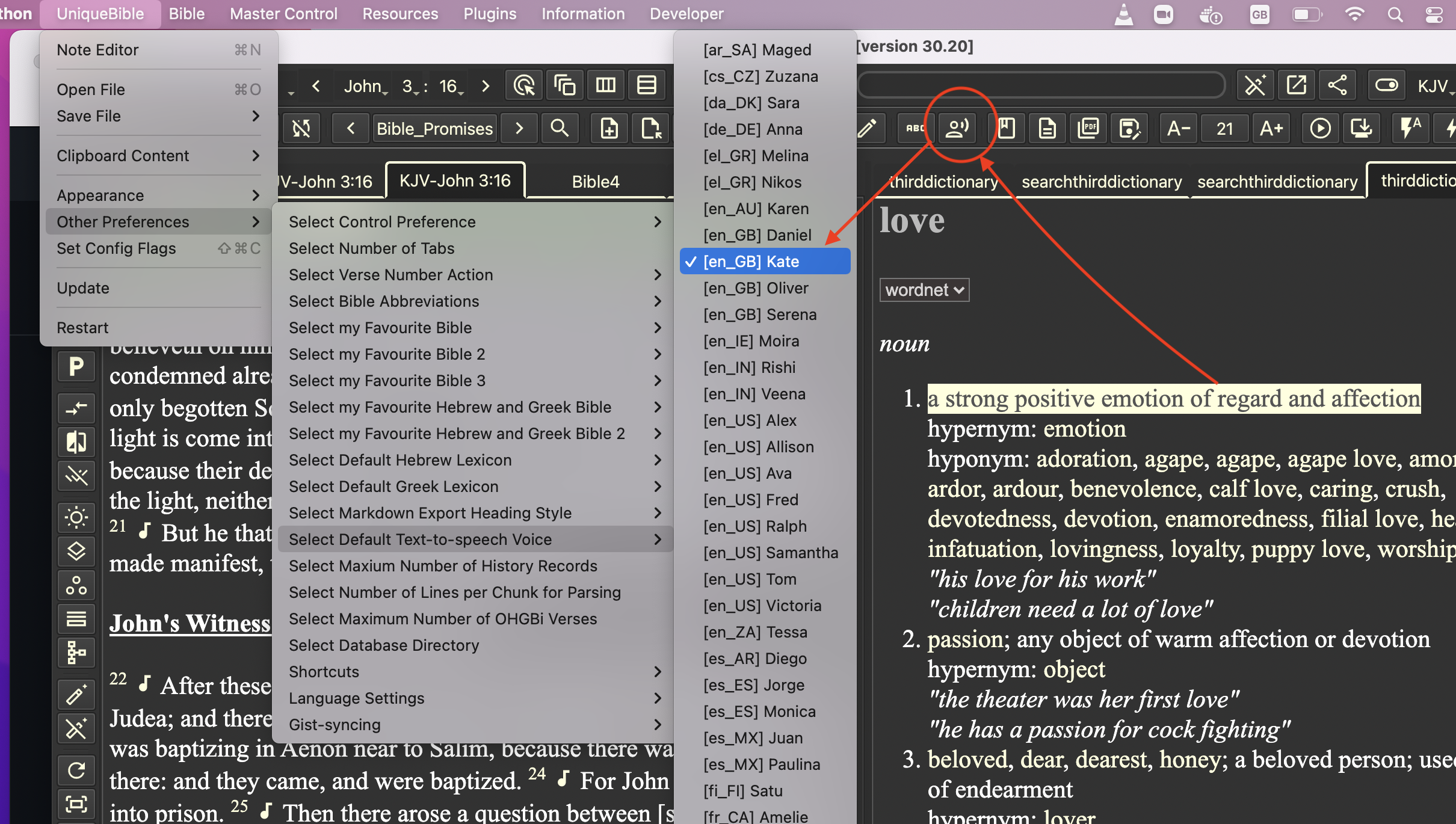
Task: Click the cursor-click icon after verse selector
Action: point(525,85)
